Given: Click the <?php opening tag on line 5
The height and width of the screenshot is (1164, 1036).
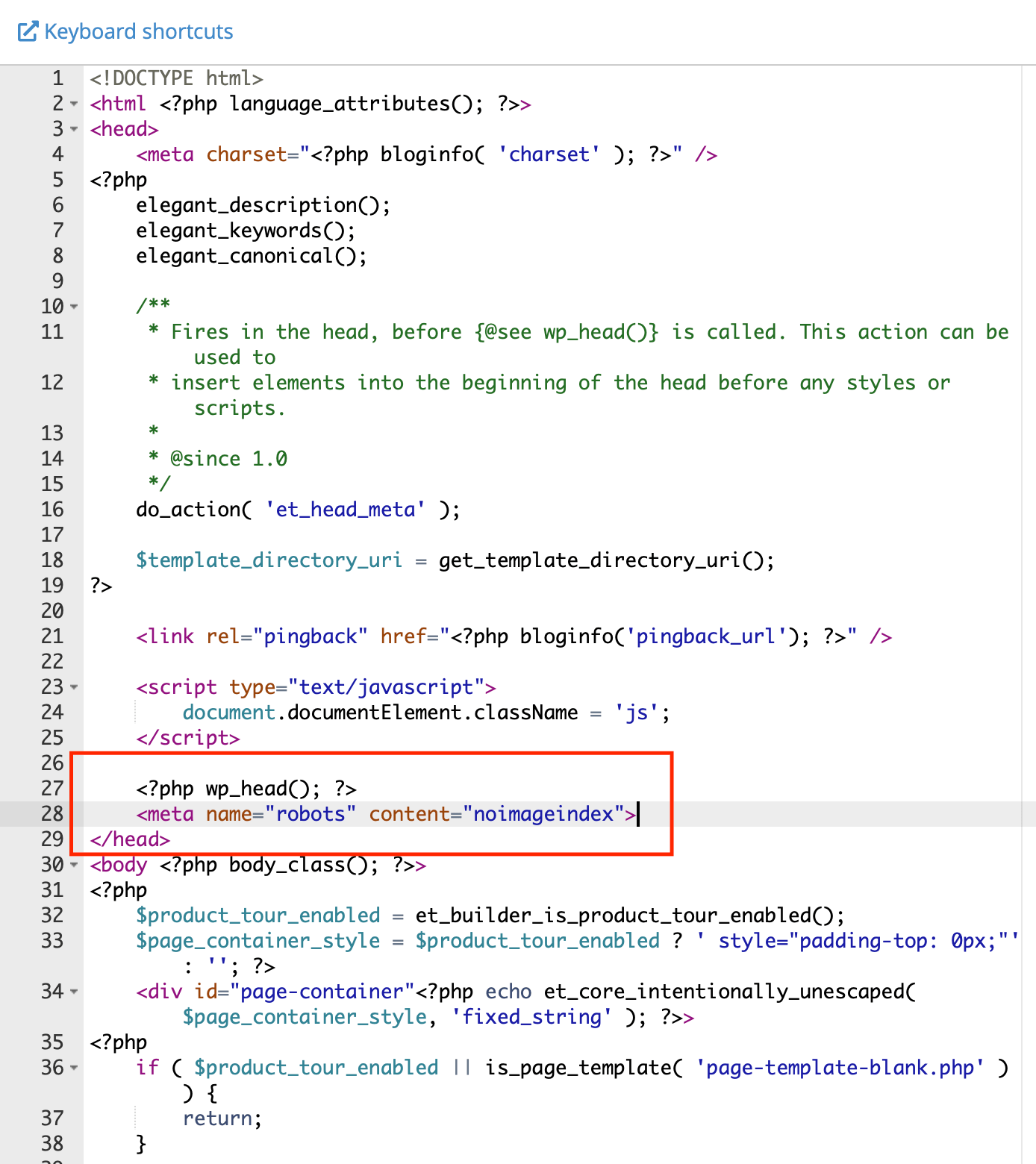Looking at the screenshot, I should [x=119, y=180].
